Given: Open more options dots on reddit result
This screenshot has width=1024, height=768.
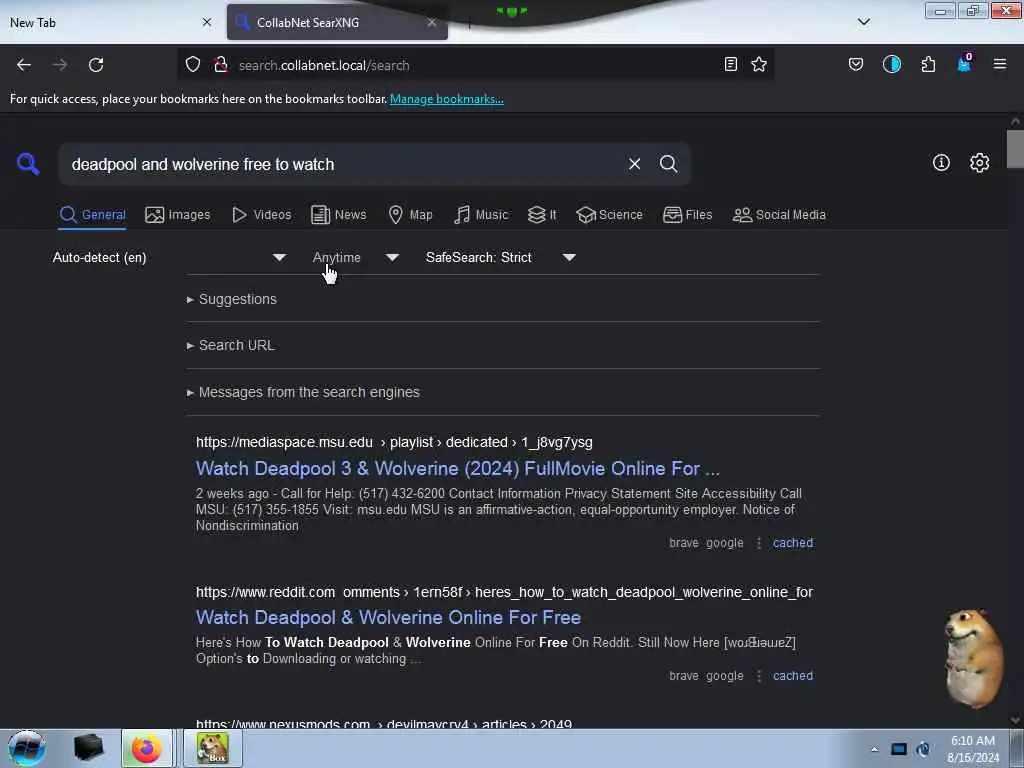Looking at the screenshot, I should point(759,676).
